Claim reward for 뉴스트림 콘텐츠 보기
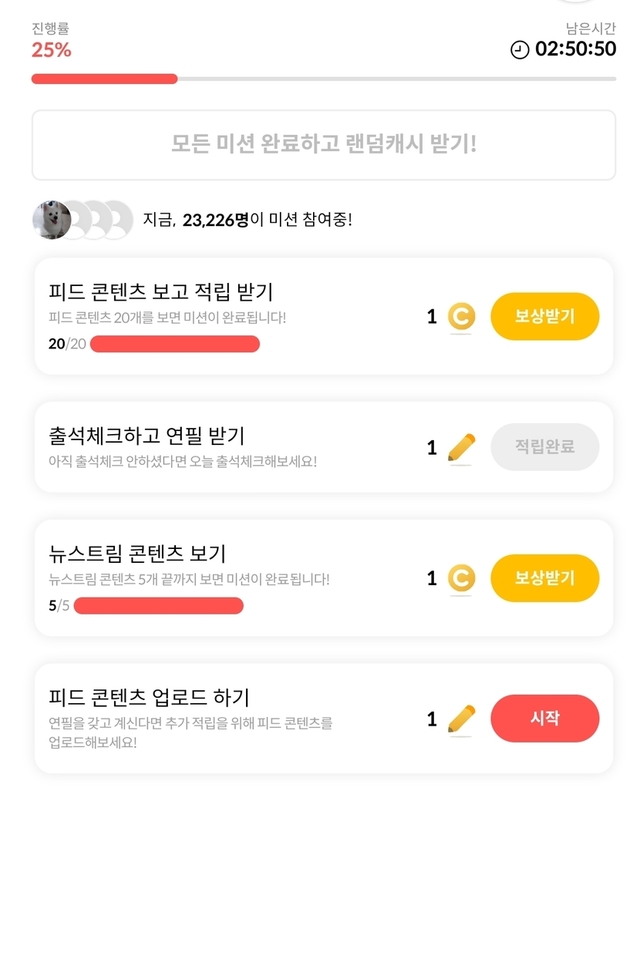Image resolution: width=640 pixels, height=963 pixels. pyautogui.click(x=544, y=578)
